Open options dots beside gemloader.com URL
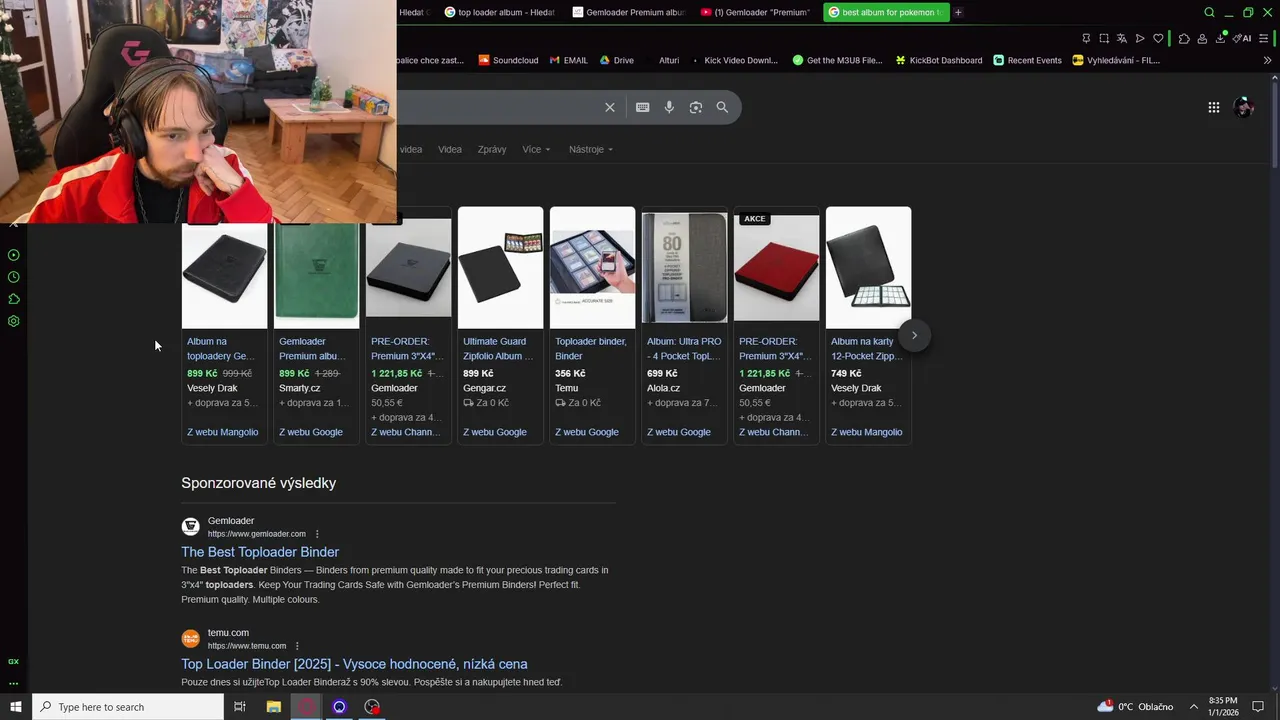 click(318, 534)
